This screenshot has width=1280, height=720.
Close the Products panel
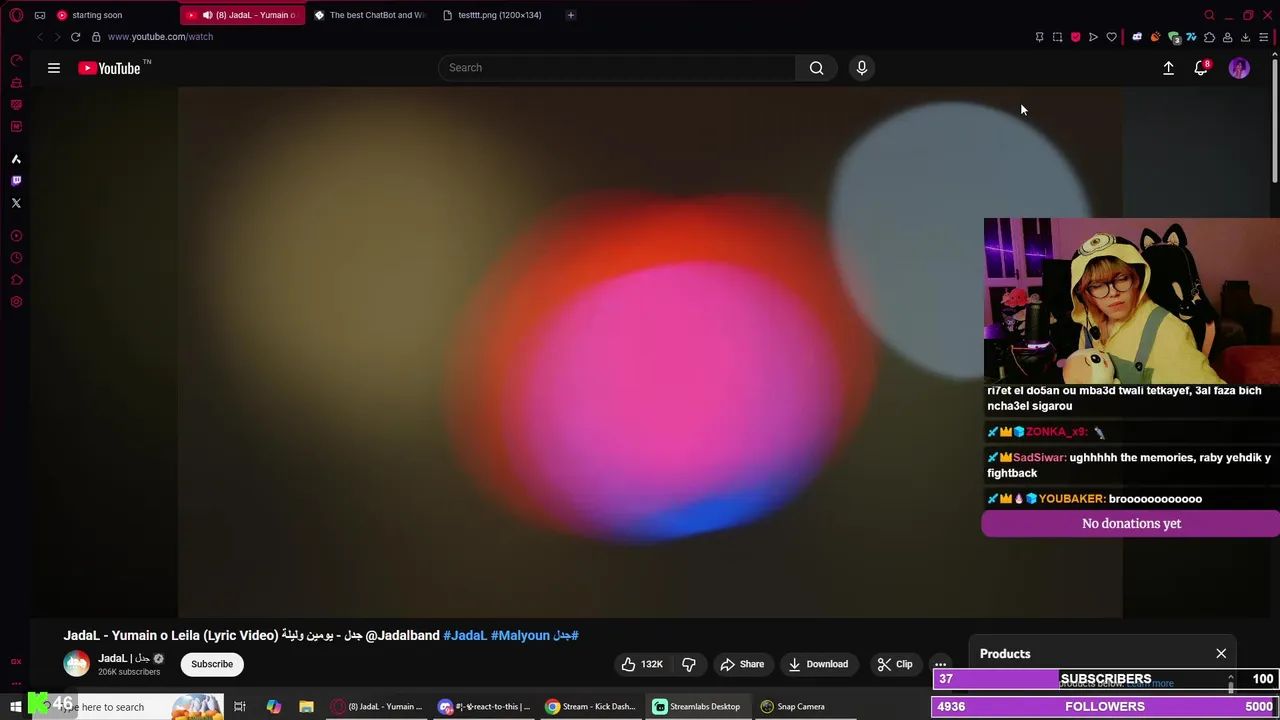pos(1221,654)
